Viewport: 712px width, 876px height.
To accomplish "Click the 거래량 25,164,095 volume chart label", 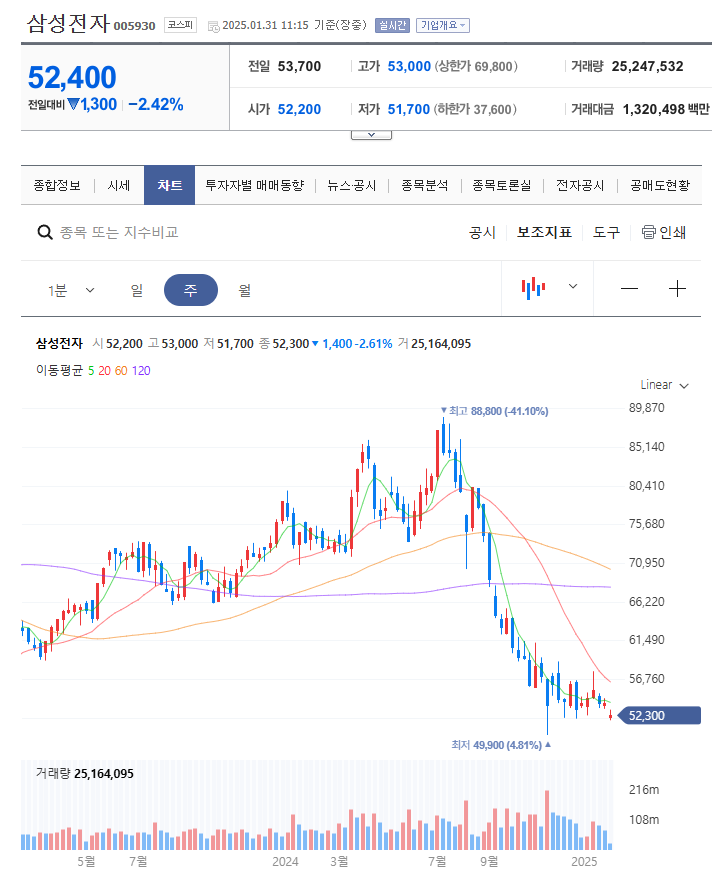I will (85, 774).
